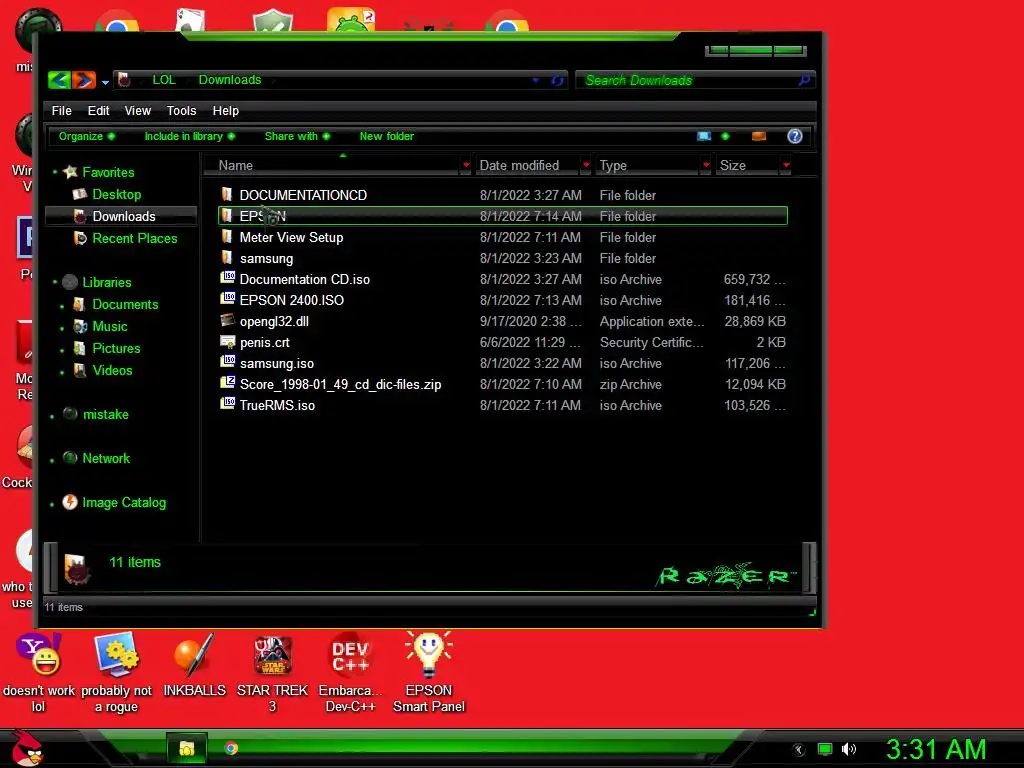
Task: Select the Meter View Setup folder
Action: (x=291, y=237)
